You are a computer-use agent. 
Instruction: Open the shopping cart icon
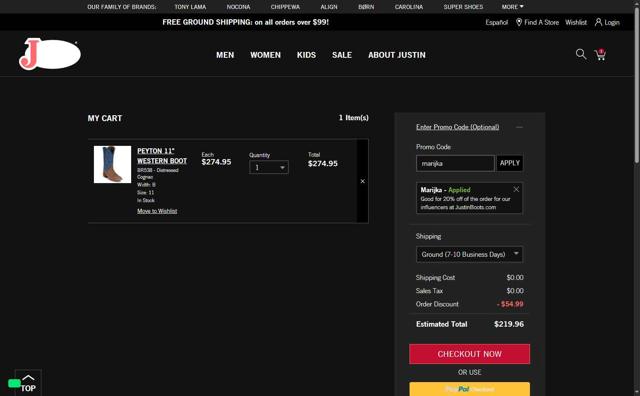click(600, 55)
